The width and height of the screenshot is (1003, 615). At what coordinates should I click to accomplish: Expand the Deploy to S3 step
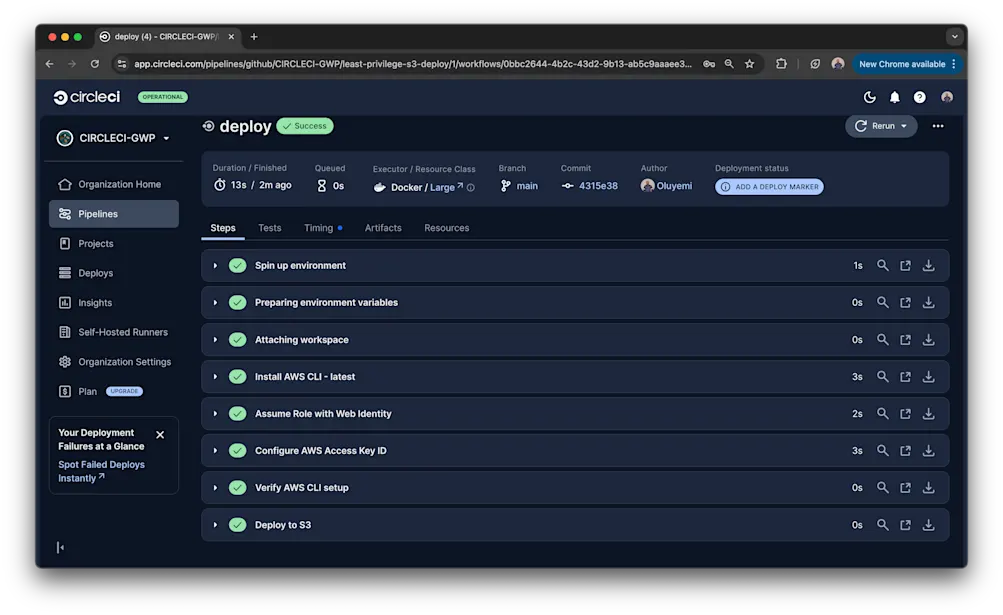click(215, 525)
